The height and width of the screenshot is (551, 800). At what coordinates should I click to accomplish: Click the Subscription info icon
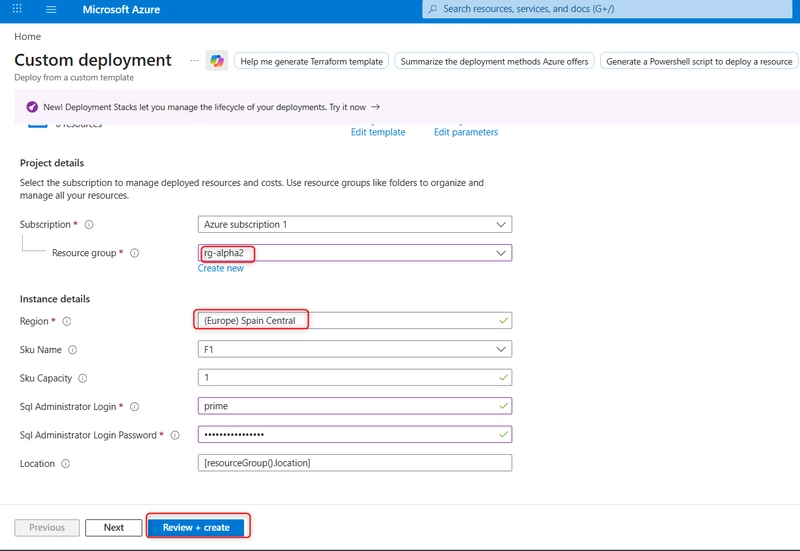click(89, 224)
